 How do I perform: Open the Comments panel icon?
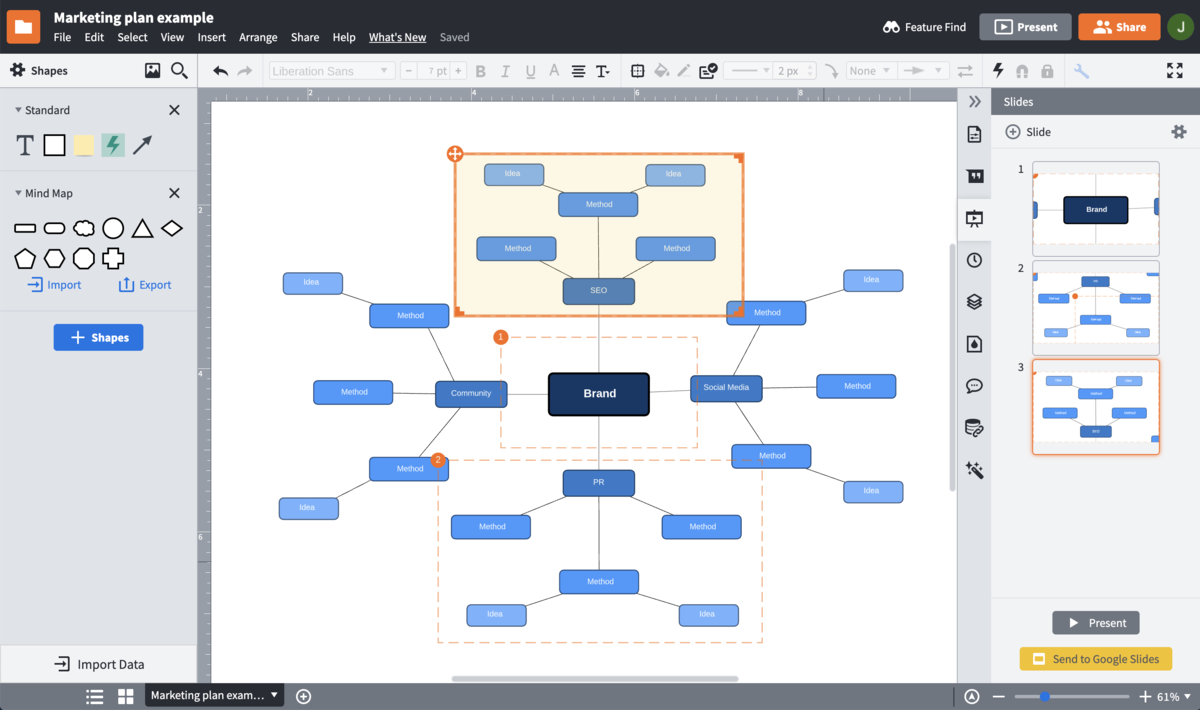click(x=974, y=386)
